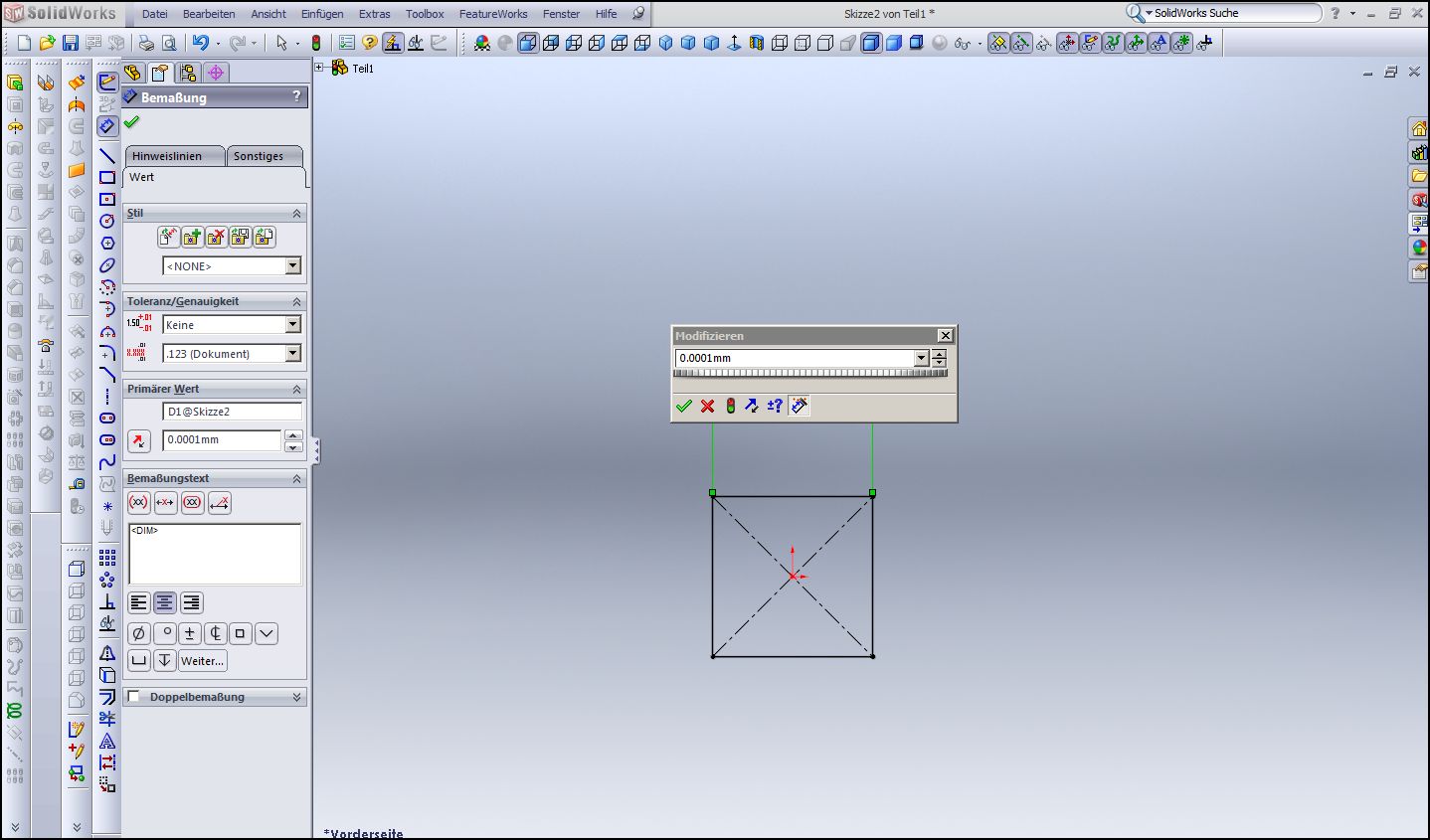Click the rebuild traffic light in Modifizieren
This screenshot has width=1430, height=840.
[730, 406]
